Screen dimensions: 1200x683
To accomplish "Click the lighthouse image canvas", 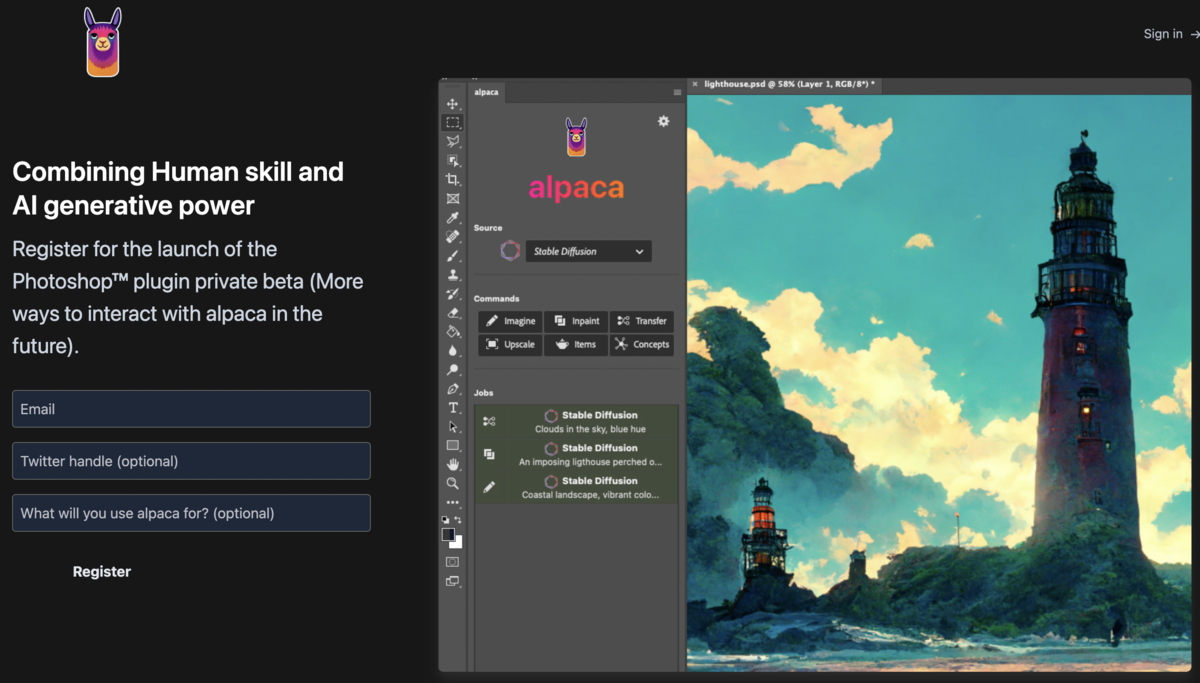I will click(939, 383).
